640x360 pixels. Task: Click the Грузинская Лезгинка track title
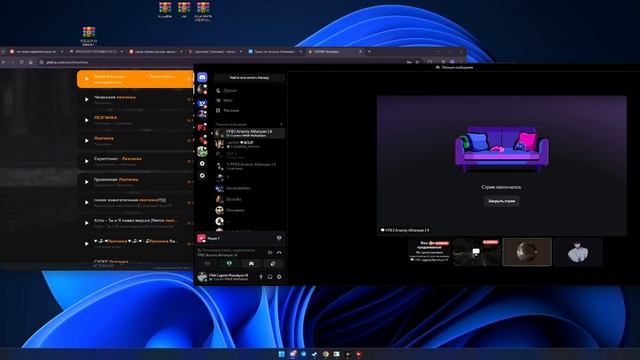click(x=116, y=179)
